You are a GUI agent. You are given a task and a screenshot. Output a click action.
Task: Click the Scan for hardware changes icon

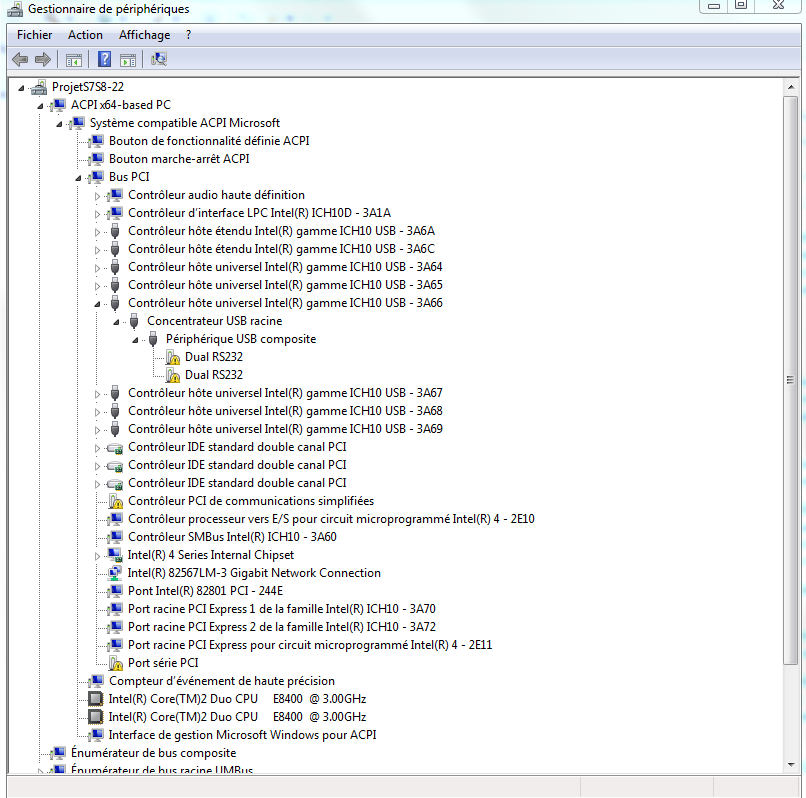point(158,59)
